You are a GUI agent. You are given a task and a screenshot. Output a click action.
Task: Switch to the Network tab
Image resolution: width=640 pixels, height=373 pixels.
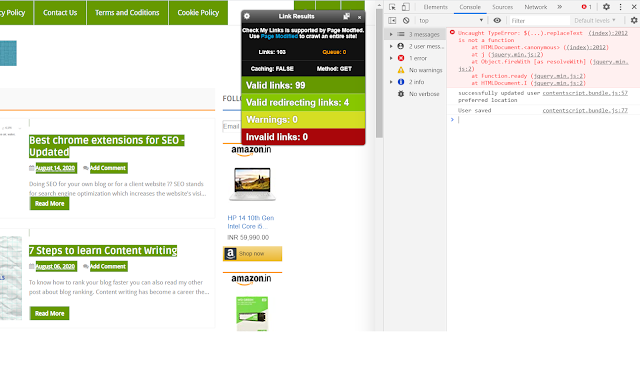click(x=536, y=7)
